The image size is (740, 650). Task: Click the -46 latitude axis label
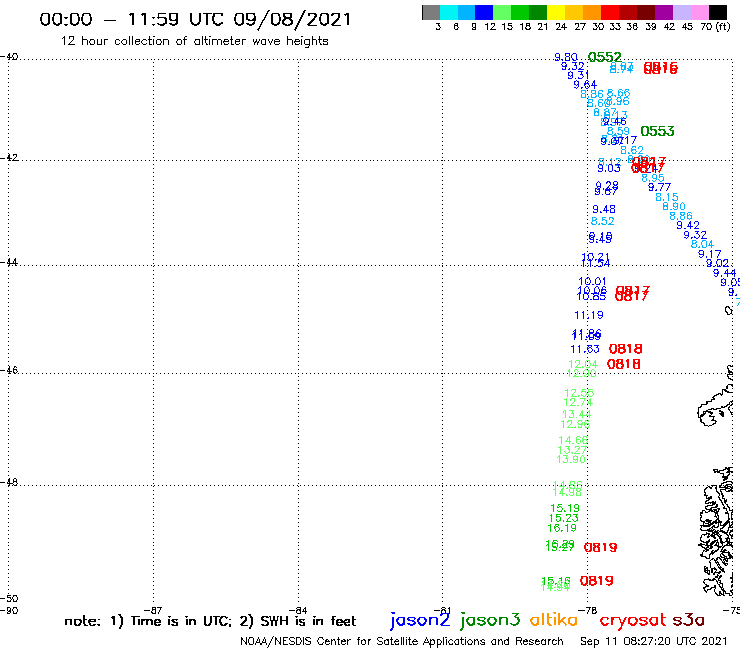9,370
